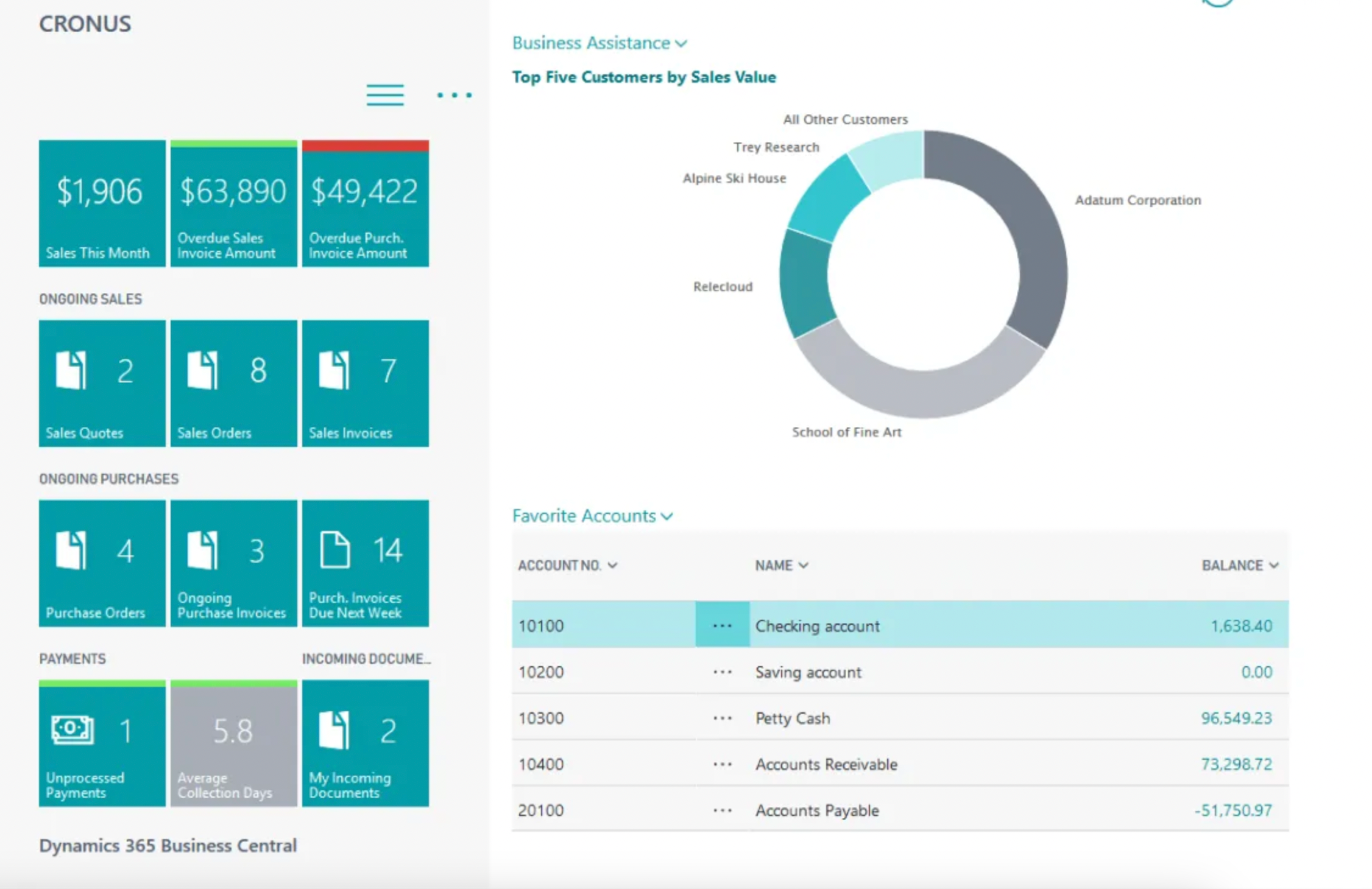
Task: Click the Purch. Invoices Due Next Week icon
Action: pos(336,548)
